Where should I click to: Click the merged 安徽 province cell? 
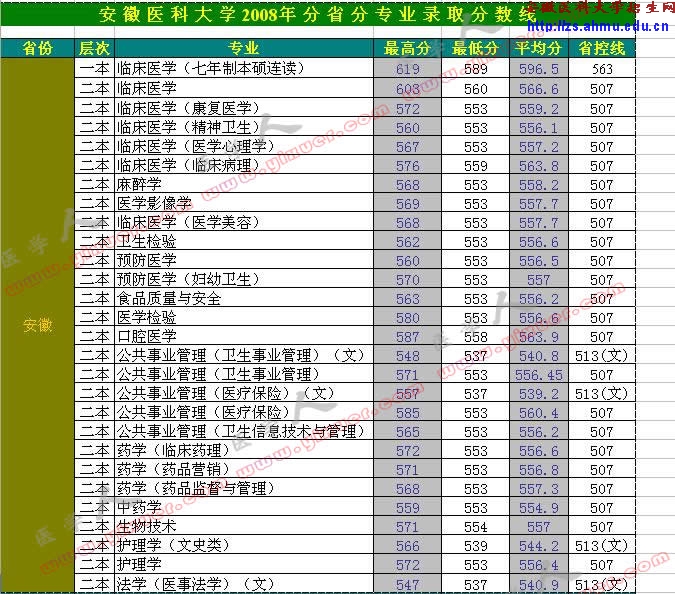37,325
